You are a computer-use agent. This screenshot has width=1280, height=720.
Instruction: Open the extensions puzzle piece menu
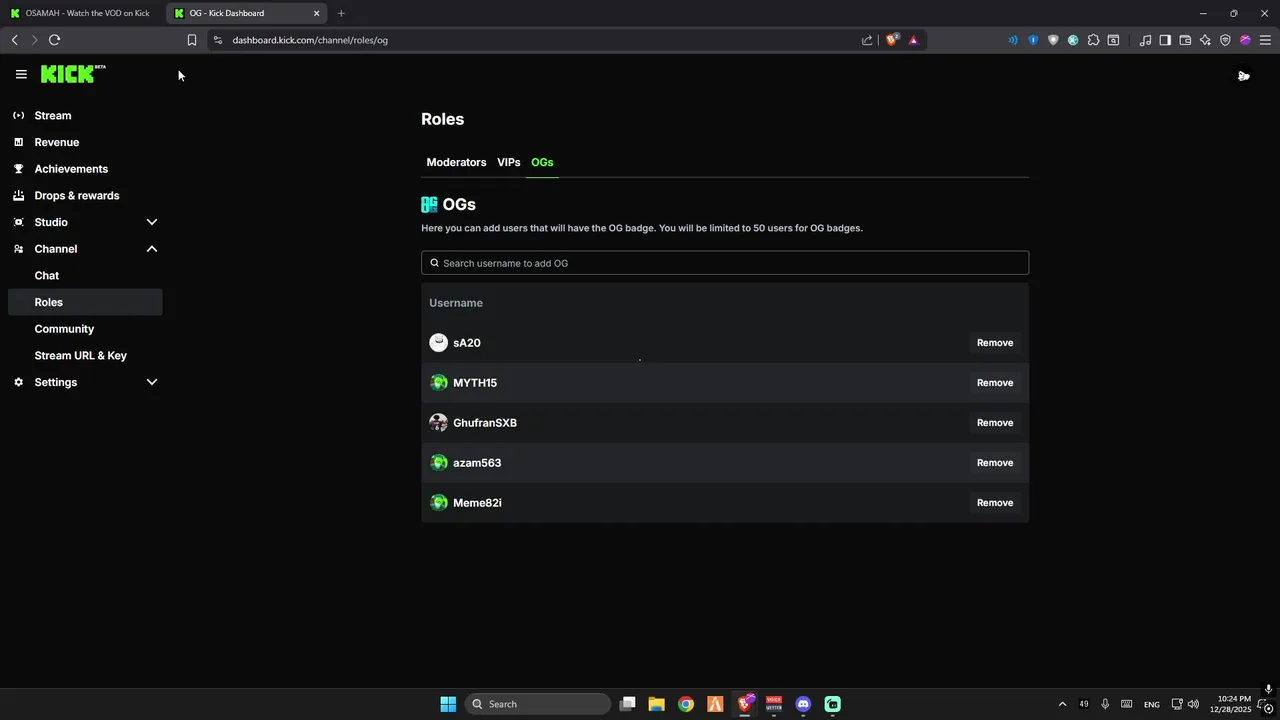(1093, 40)
